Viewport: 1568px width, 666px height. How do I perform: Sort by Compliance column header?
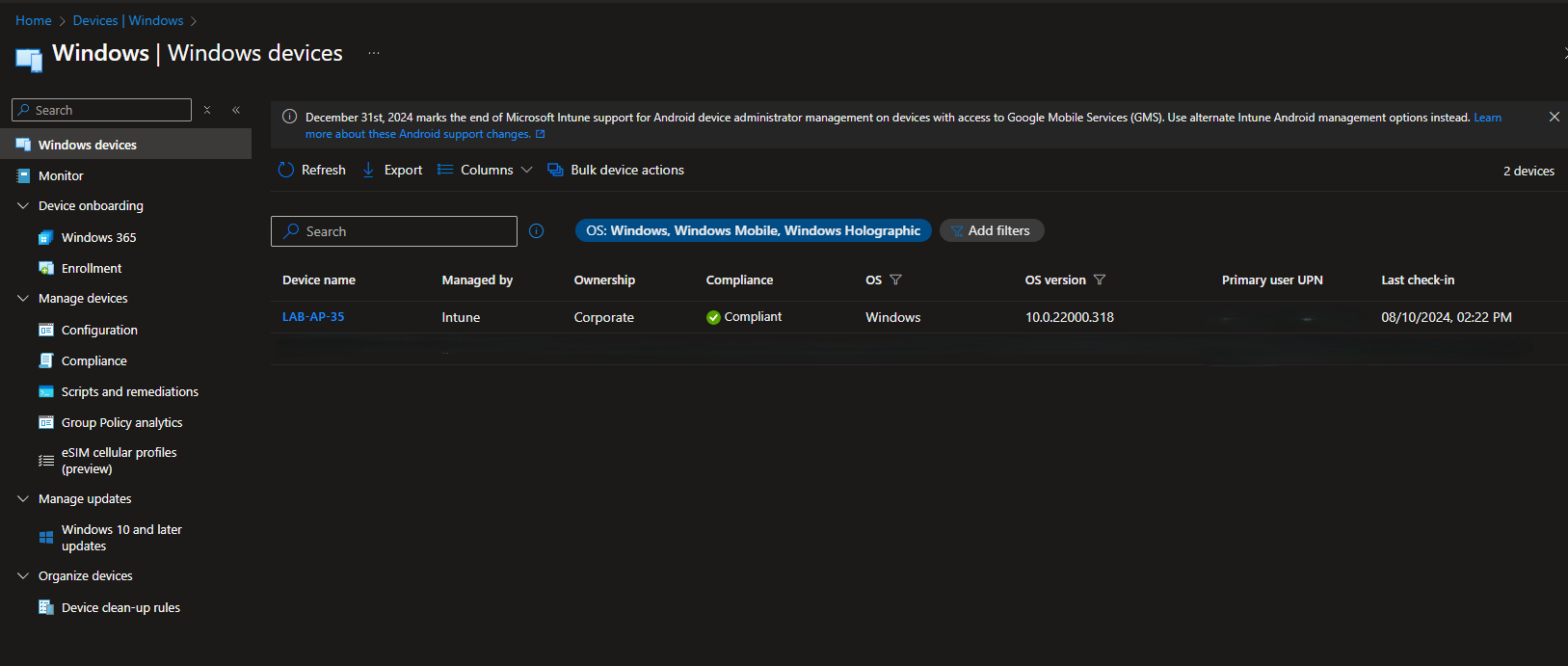click(739, 280)
